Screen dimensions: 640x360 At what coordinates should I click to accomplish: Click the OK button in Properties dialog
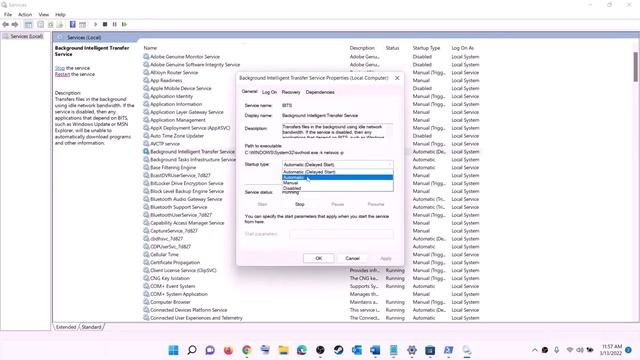click(x=319, y=258)
